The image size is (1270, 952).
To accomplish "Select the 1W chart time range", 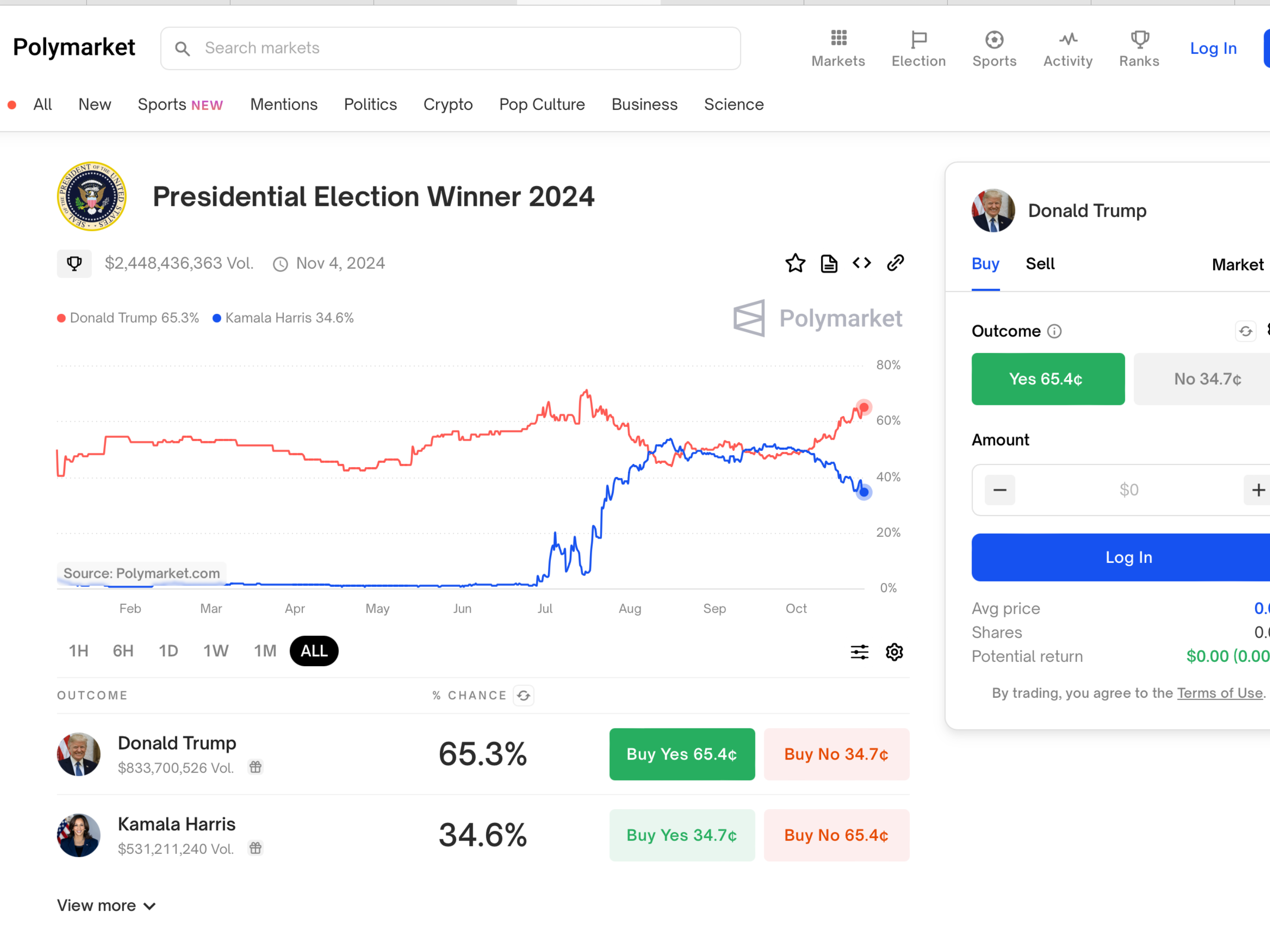I will point(215,651).
